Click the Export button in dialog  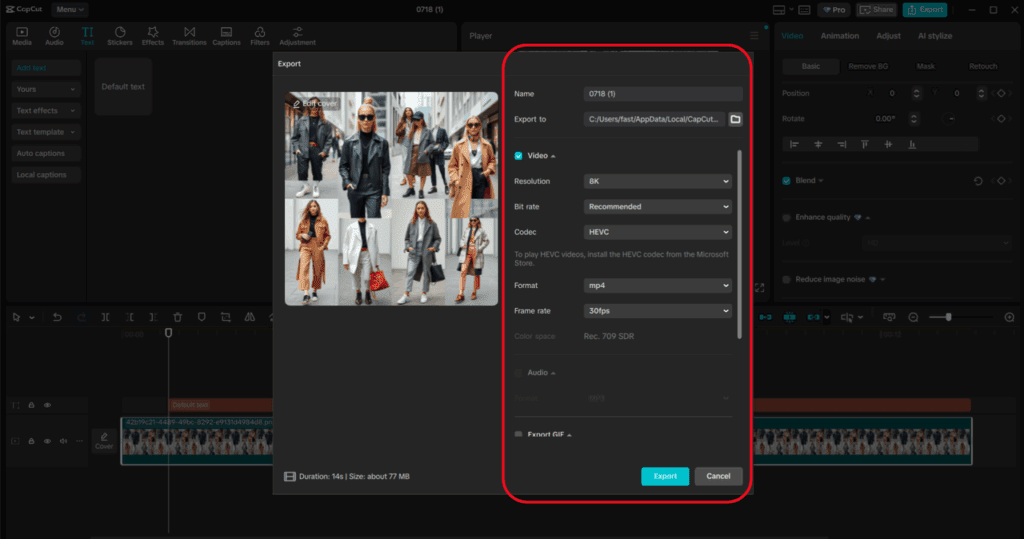pos(665,476)
